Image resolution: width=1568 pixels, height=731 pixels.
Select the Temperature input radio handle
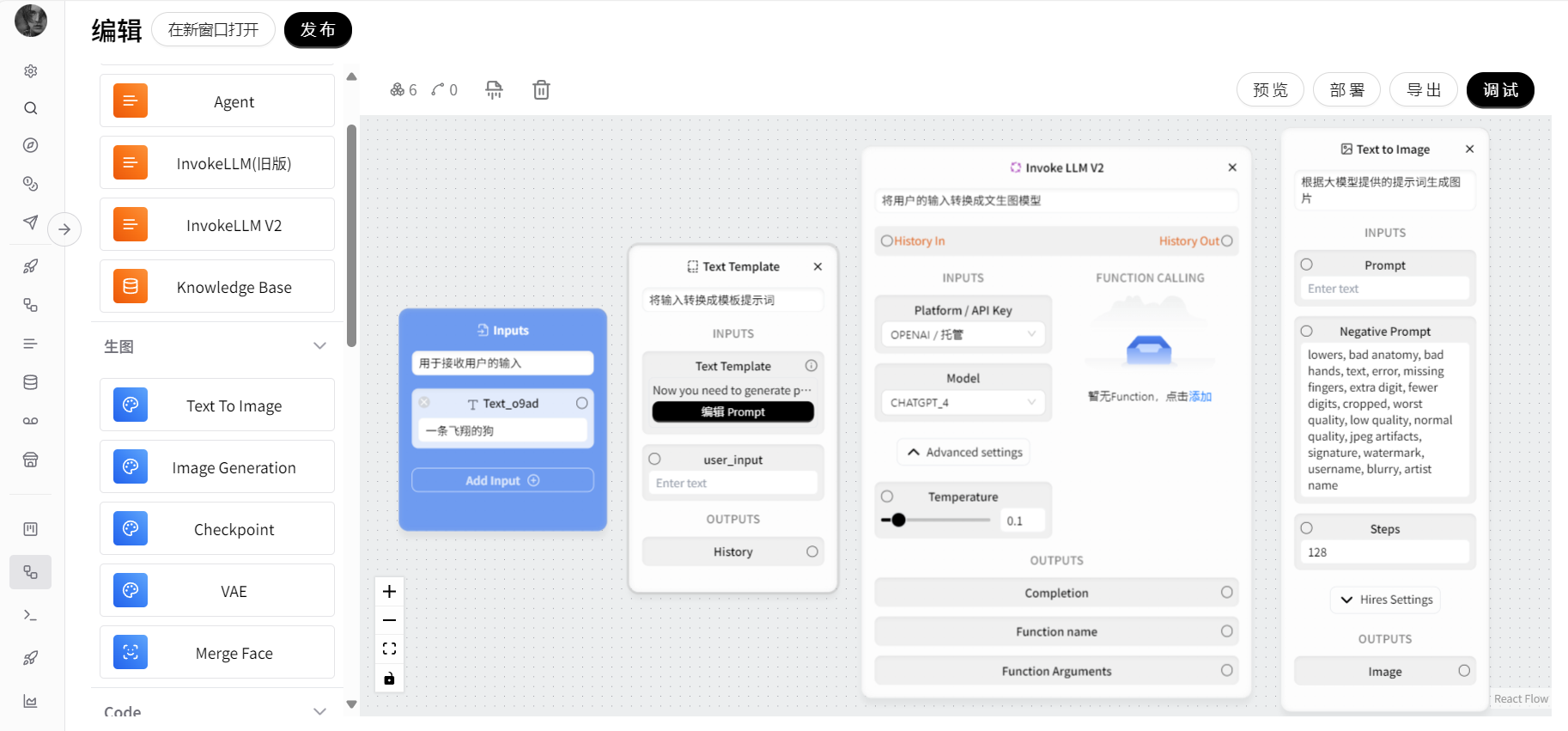(x=887, y=496)
